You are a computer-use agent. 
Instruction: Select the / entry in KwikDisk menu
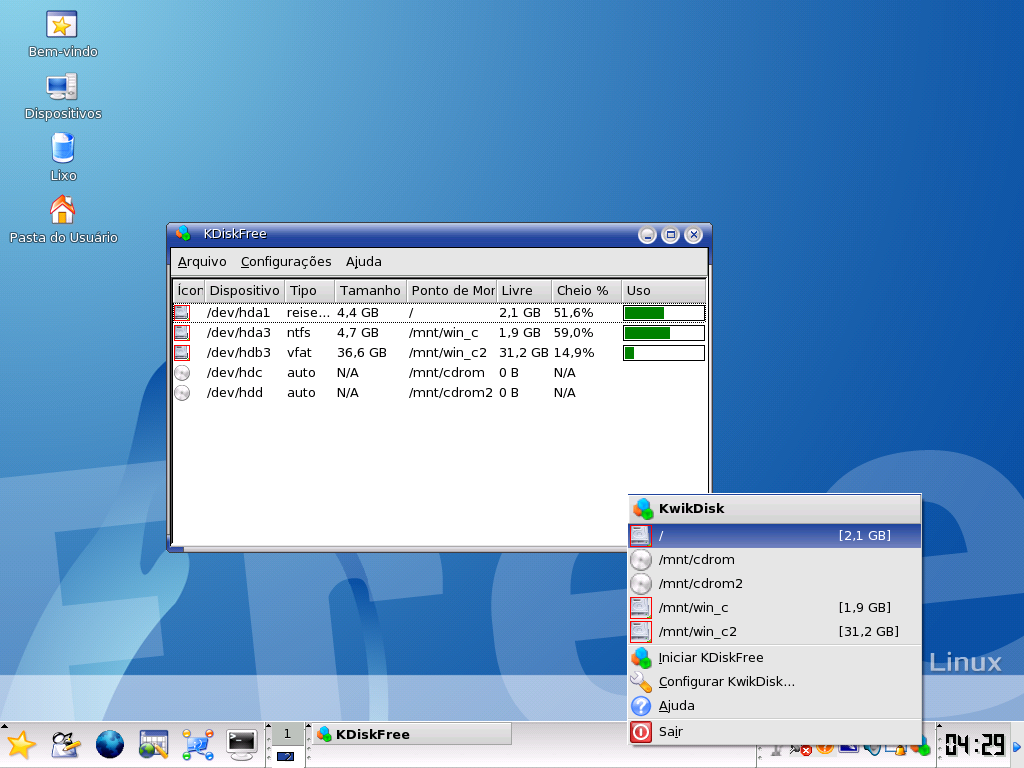click(775, 536)
